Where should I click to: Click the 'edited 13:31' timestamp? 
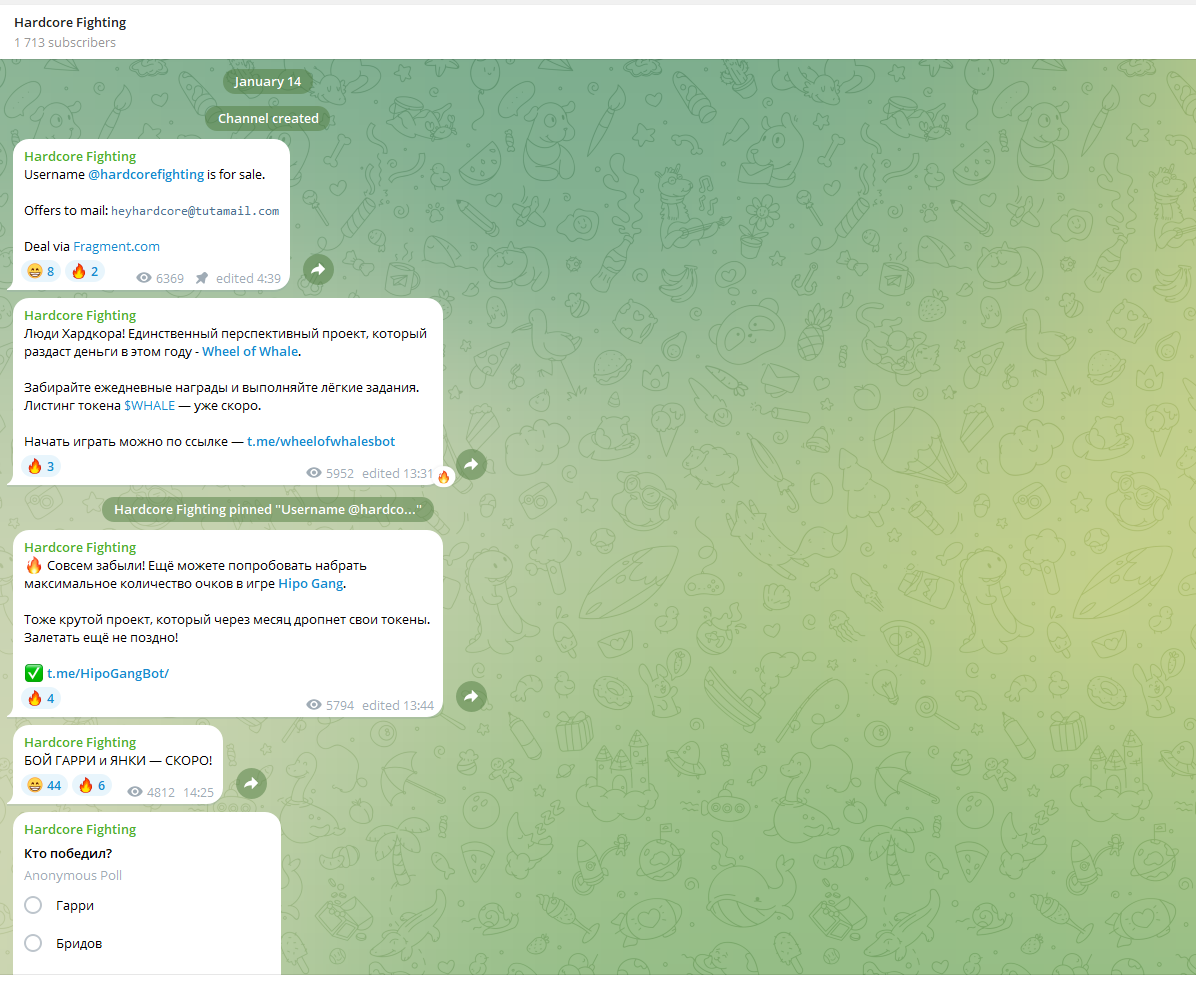[397, 473]
